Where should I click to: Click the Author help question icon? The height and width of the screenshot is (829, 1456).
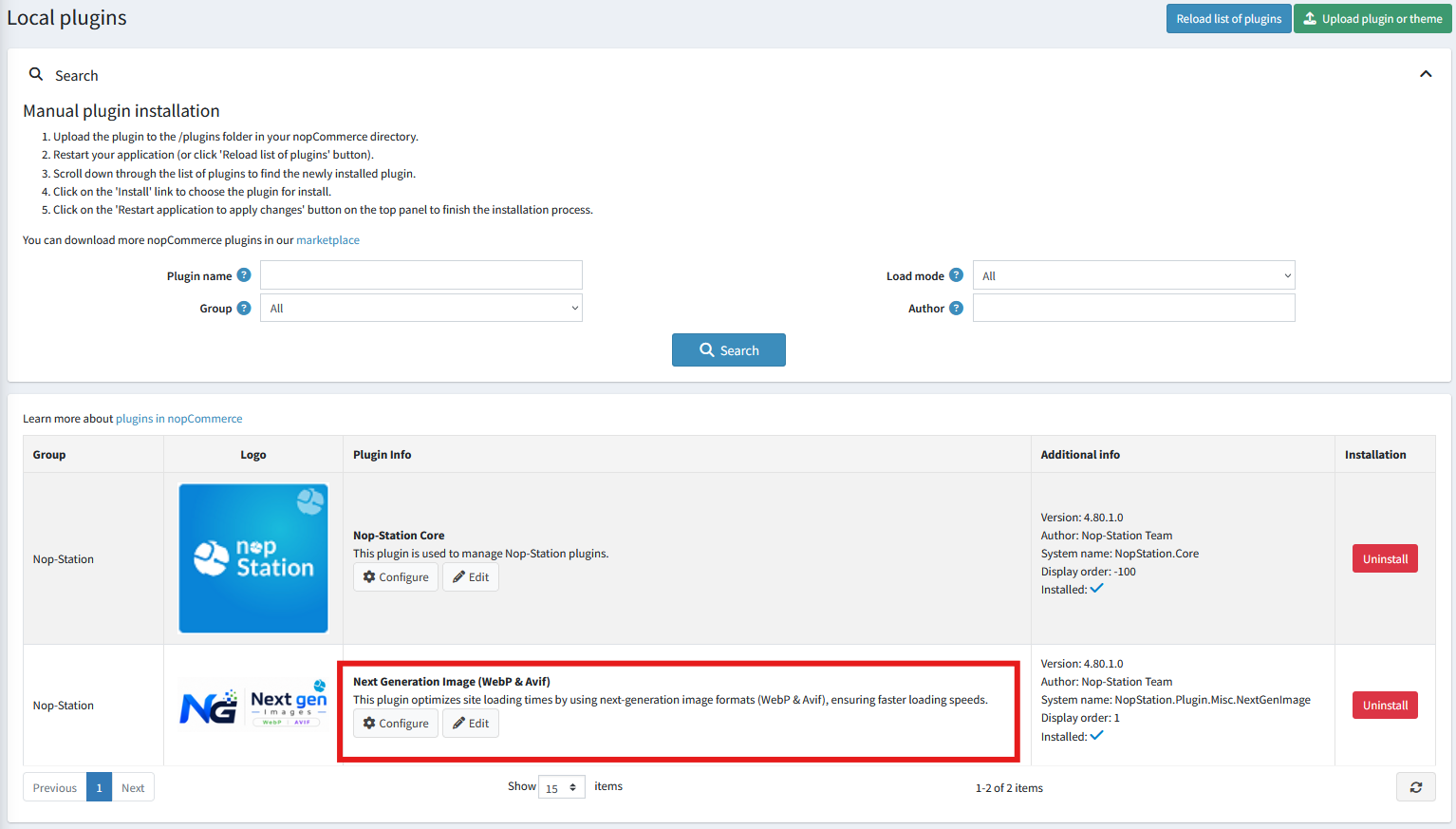tap(956, 308)
